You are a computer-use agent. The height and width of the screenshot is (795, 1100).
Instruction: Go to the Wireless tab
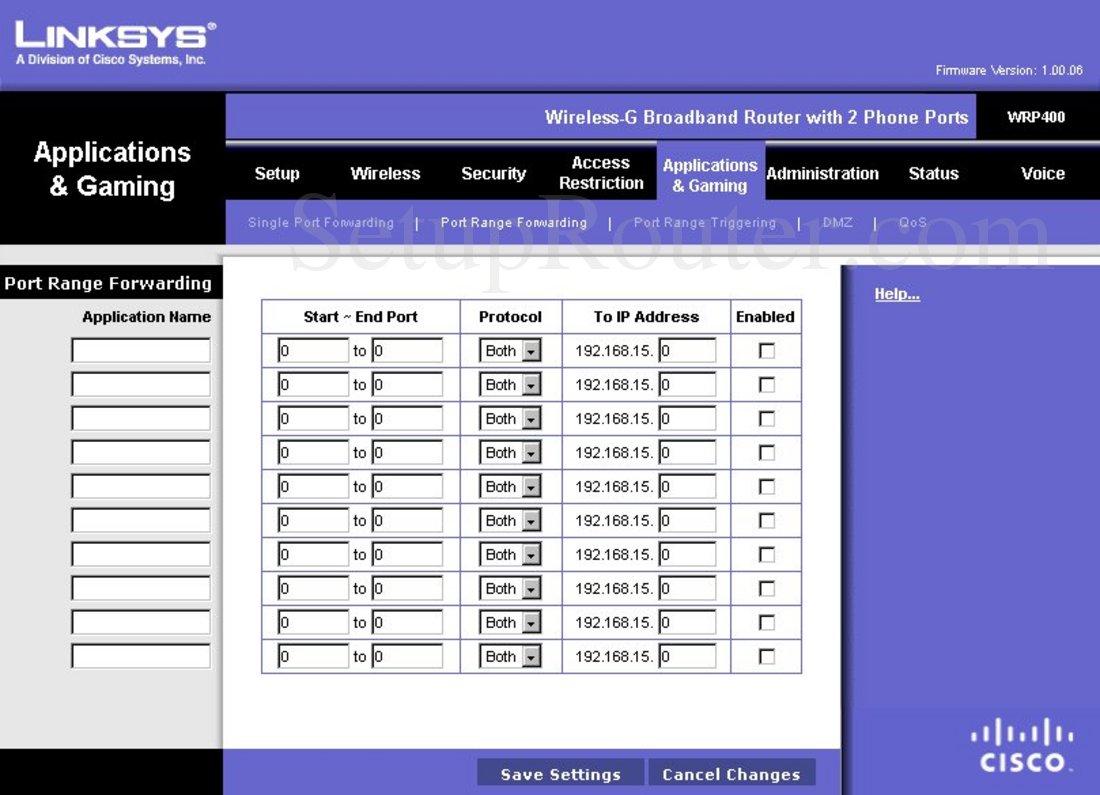click(x=385, y=173)
